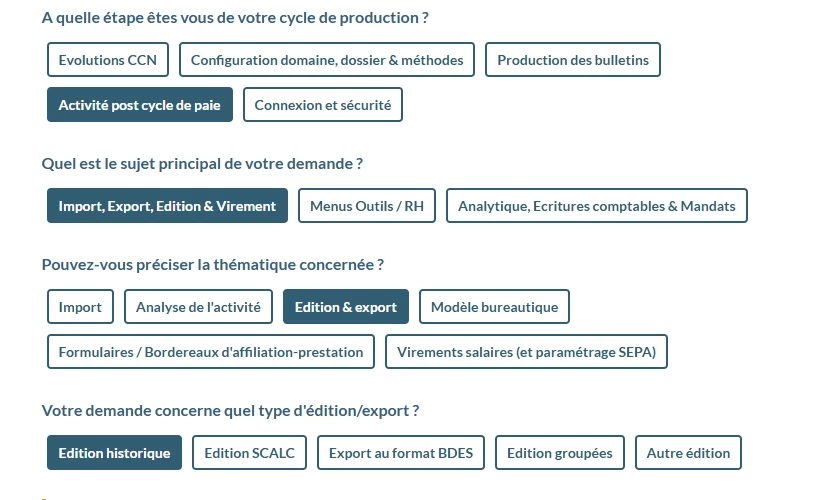Deselect Activité post cycle de paie

(140, 105)
